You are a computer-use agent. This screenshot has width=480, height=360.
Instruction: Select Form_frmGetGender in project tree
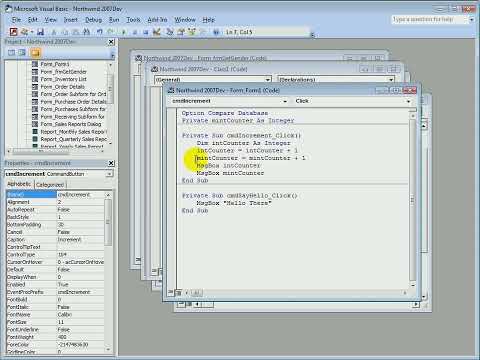(x=63, y=72)
